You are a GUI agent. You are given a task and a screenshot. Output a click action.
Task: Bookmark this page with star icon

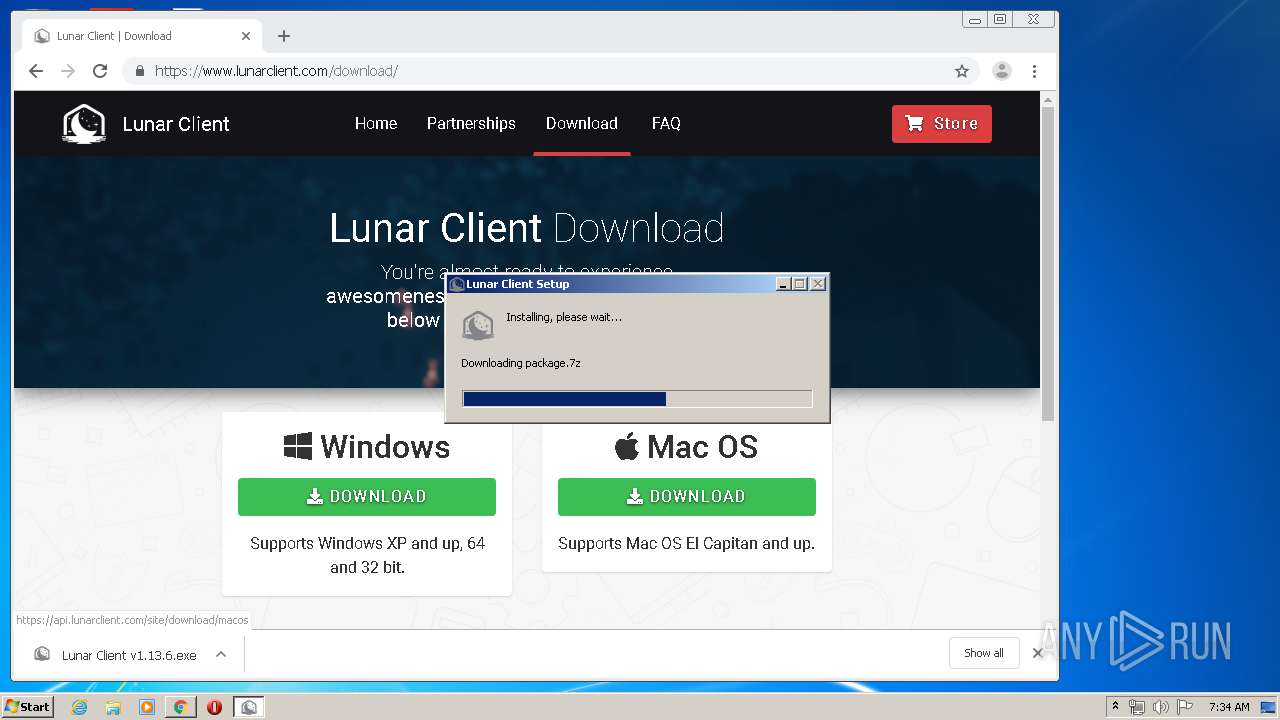(x=962, y=71)
